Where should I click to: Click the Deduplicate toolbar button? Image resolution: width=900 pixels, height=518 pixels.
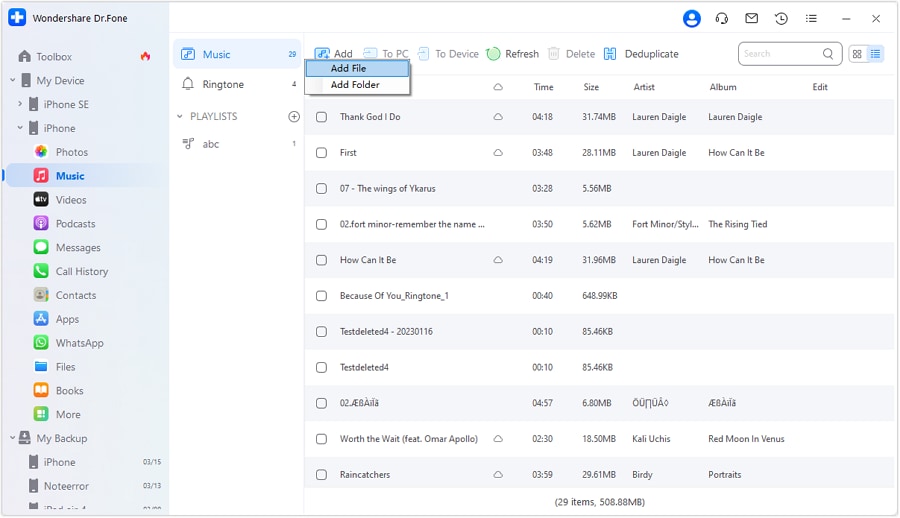pos(641,54)
